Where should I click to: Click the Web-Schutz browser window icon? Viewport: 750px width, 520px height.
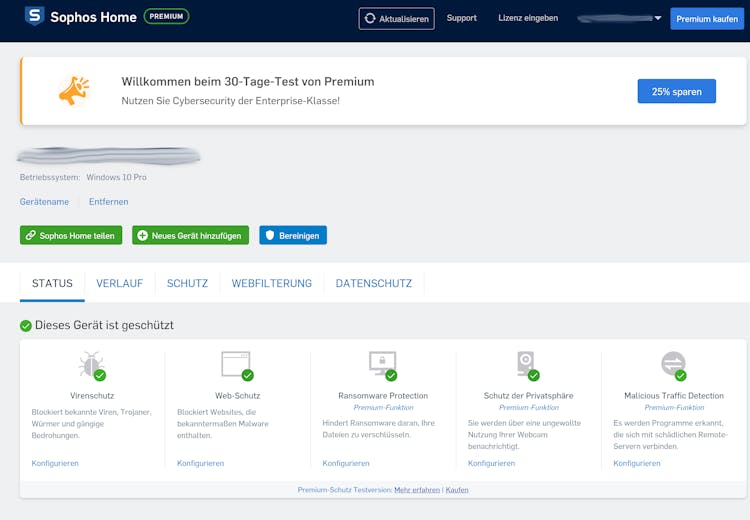click(x=236, y=364)
